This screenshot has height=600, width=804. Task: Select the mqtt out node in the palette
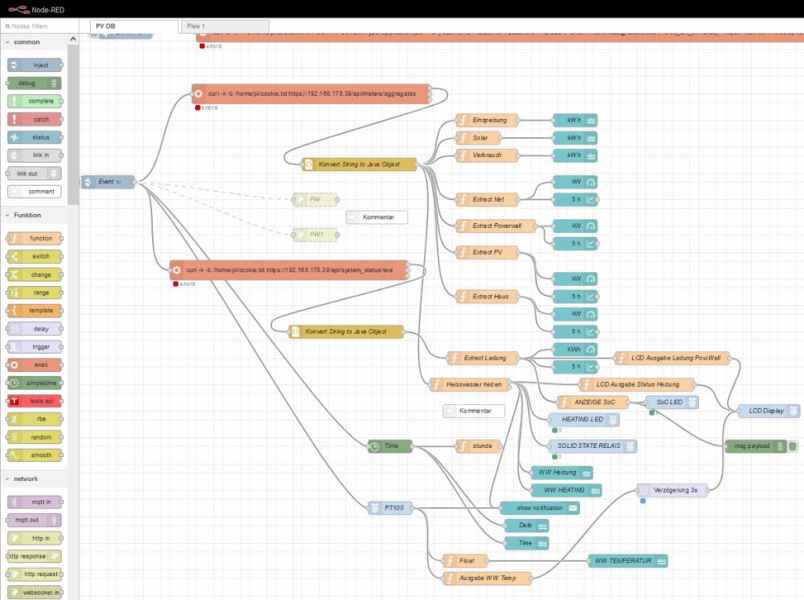pos(34,520)
